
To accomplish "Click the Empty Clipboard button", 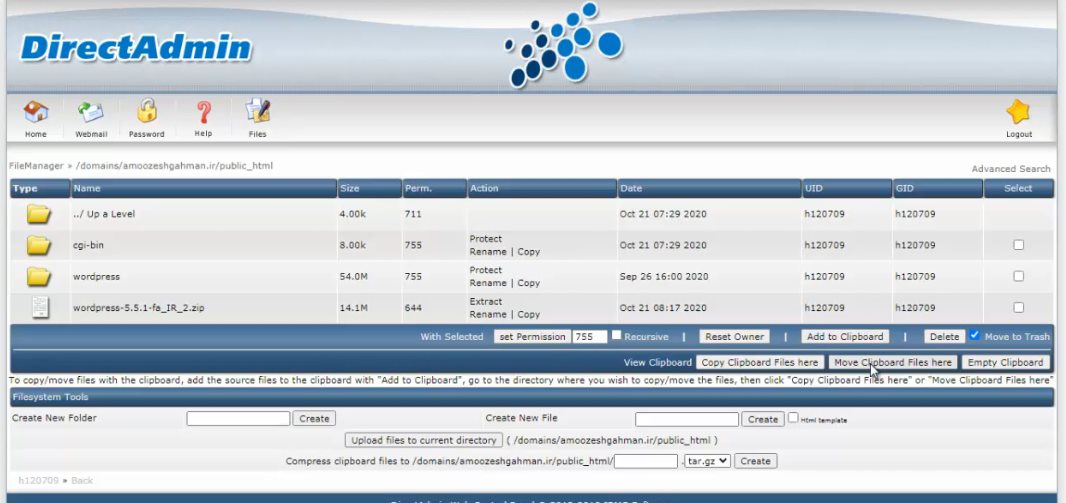I will click(1005, 362).
